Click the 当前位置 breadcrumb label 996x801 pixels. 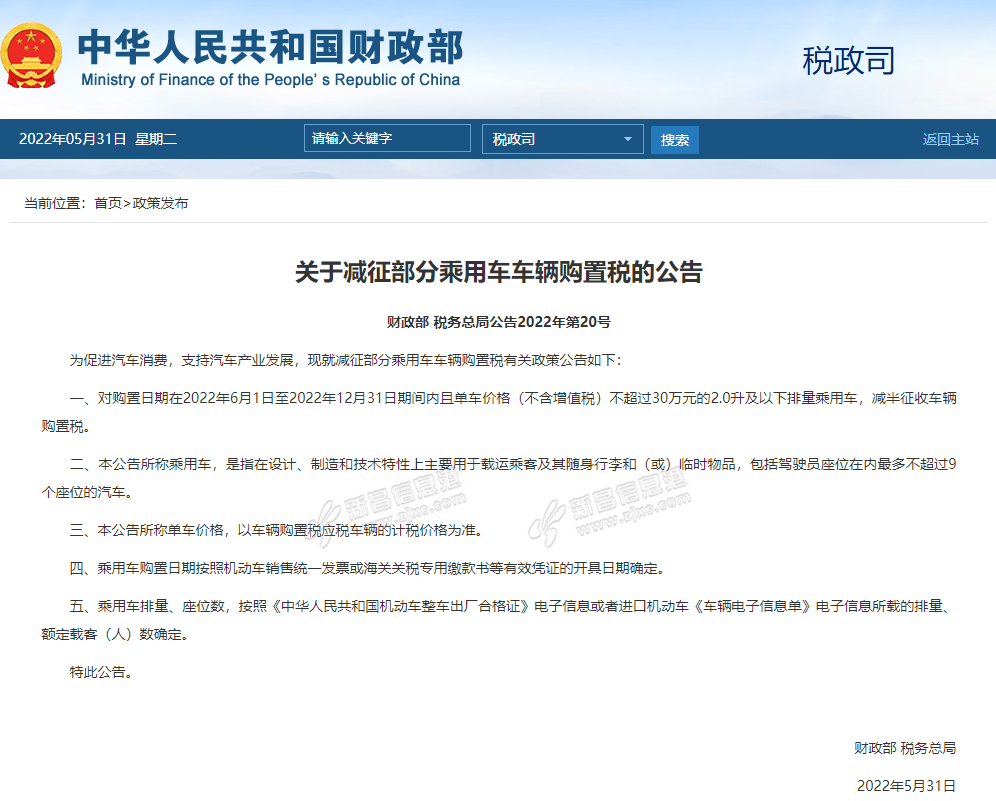point(55,203)
